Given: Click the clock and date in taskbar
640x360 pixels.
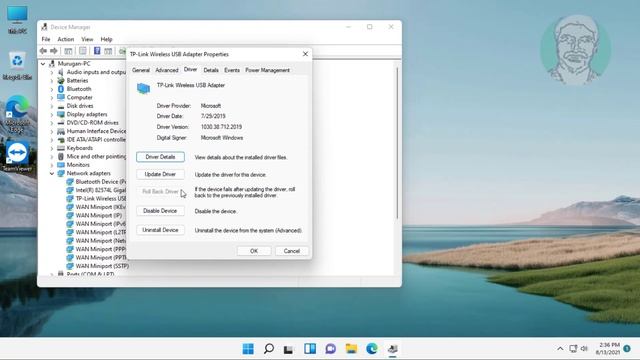Looking at the screenshot, I should point(608,348).
